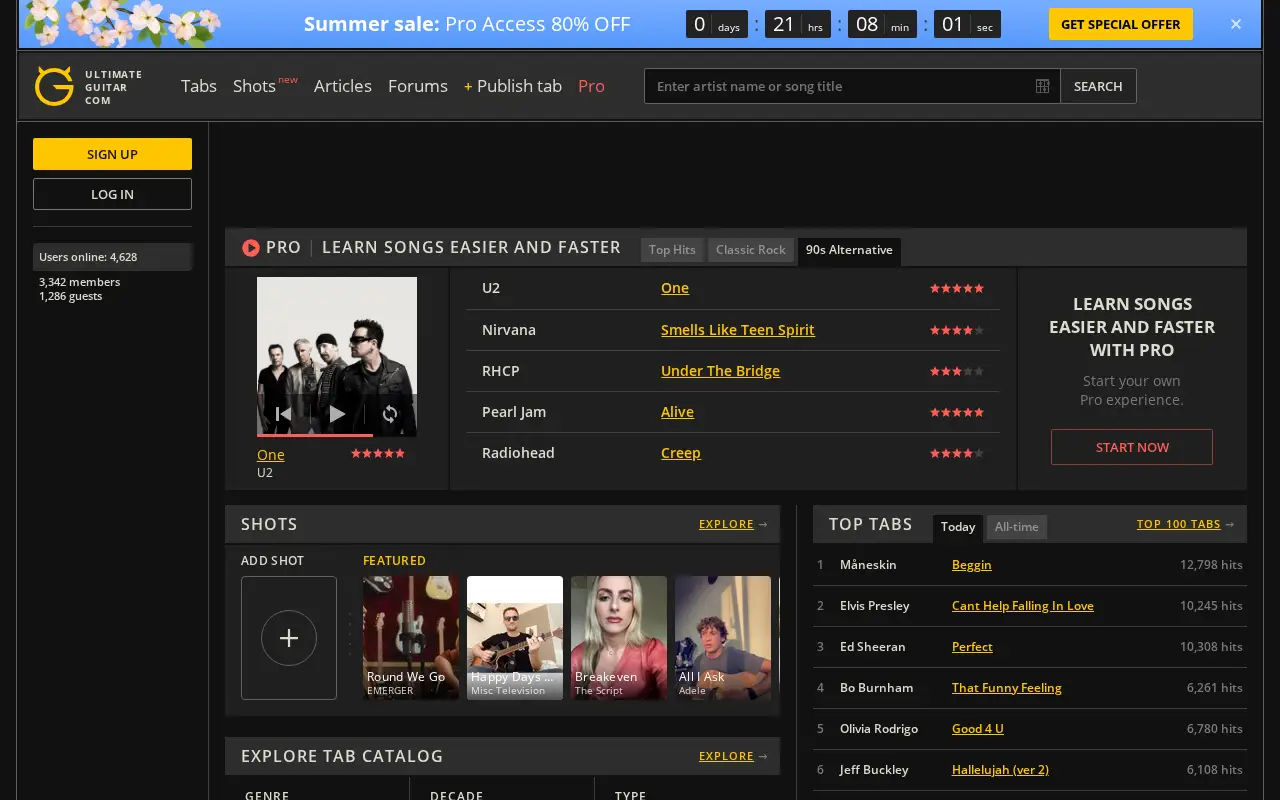Click the star rating for Nirvana row
Viewport: 1280px width, 800px height.
coord(957,330)
